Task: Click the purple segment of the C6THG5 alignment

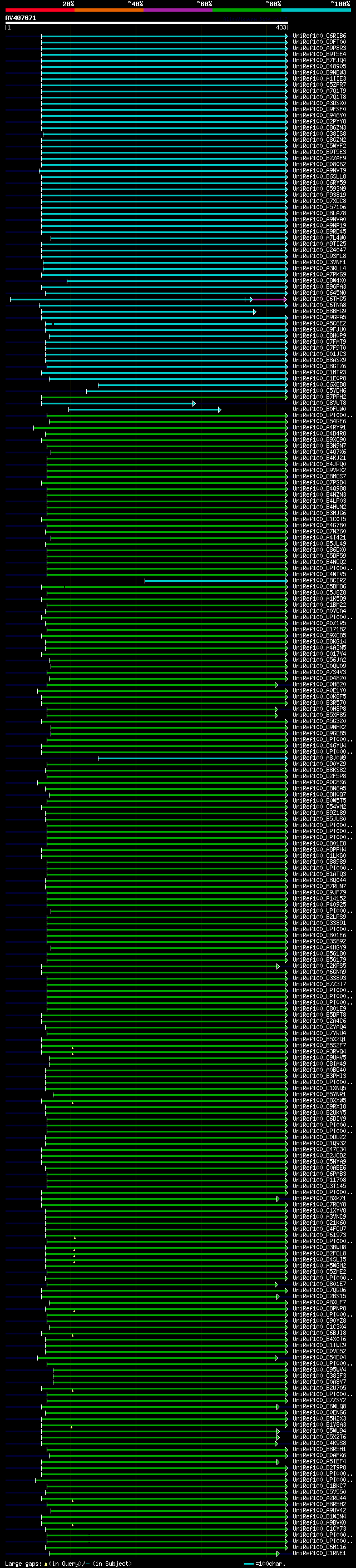Action: coord(268,299)
